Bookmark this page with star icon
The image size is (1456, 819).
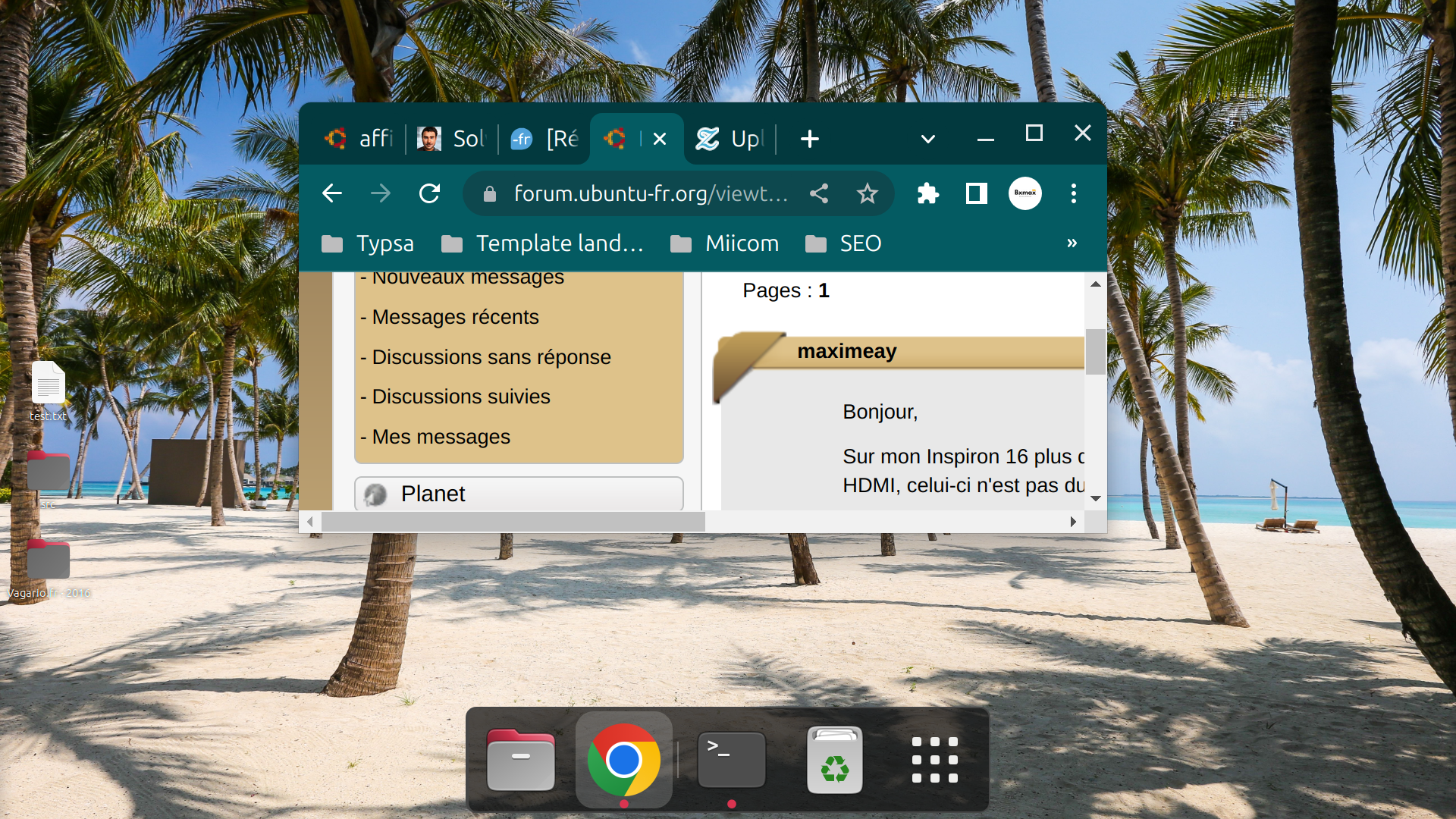click(867, 193)
